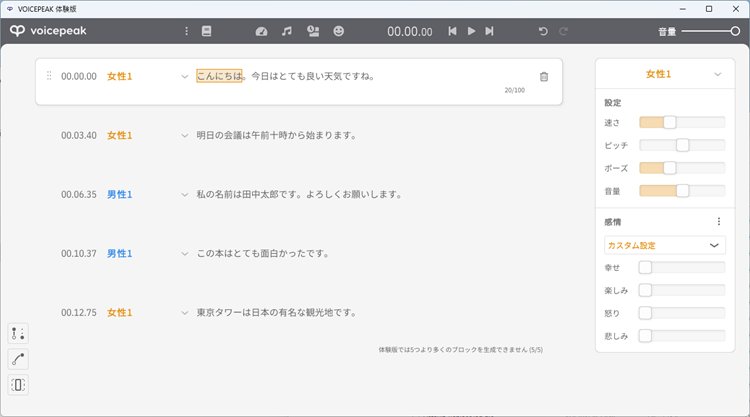The image size is (750, 417).
Task: Adjust the 怒り emotion slider
Action: 682,313
